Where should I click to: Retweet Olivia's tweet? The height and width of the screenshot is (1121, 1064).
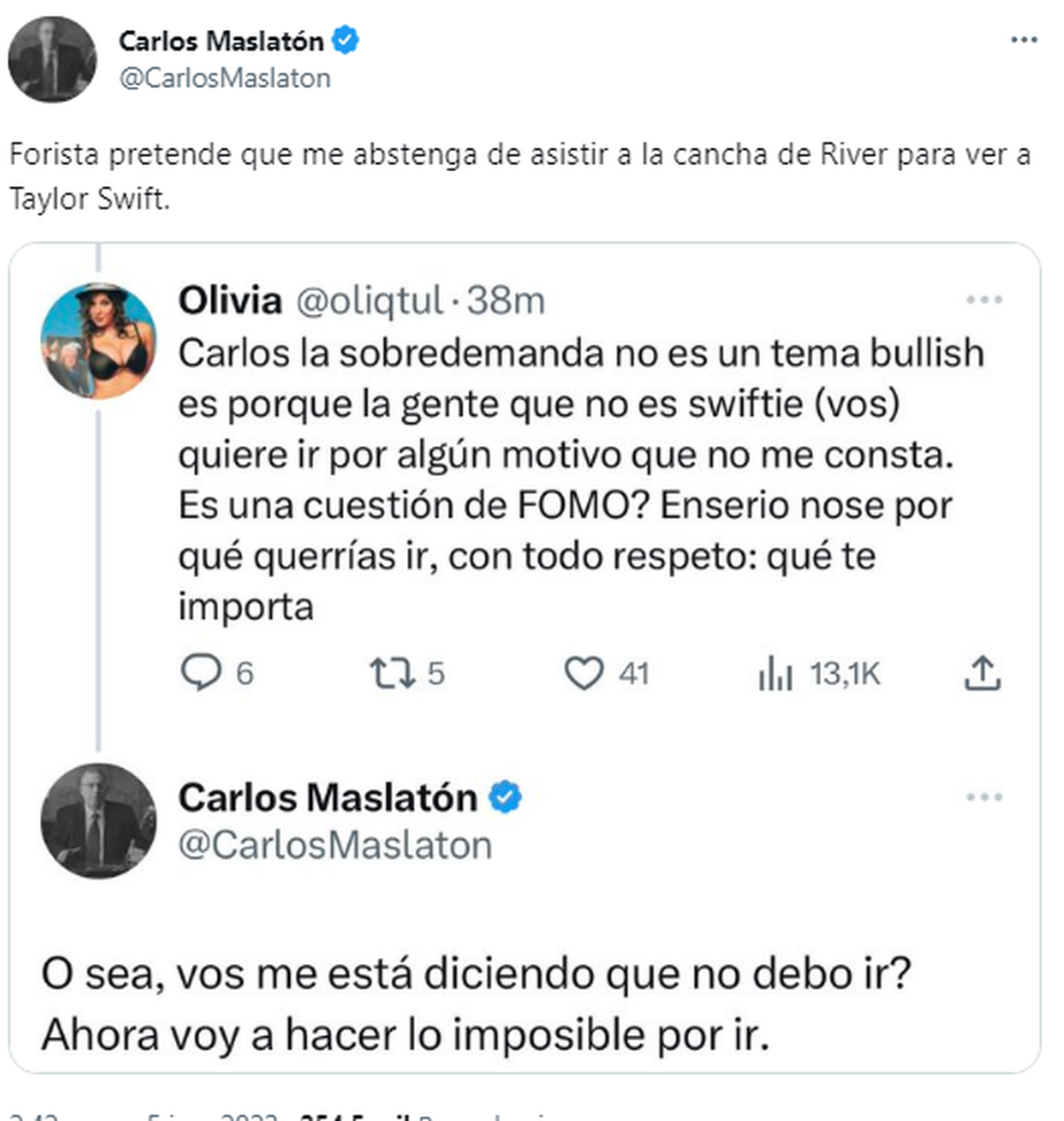[x=393, y=673]
